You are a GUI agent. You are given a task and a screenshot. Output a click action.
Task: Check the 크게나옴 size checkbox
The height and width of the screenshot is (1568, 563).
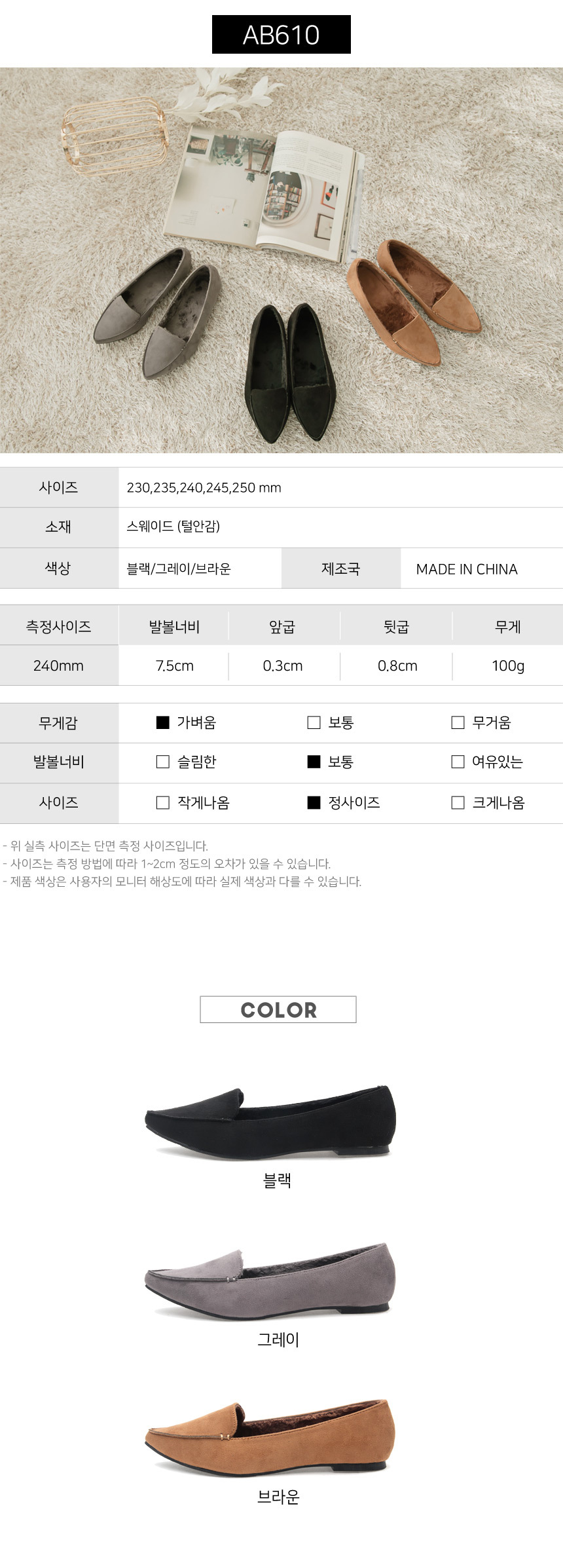[x=458, y=802]
